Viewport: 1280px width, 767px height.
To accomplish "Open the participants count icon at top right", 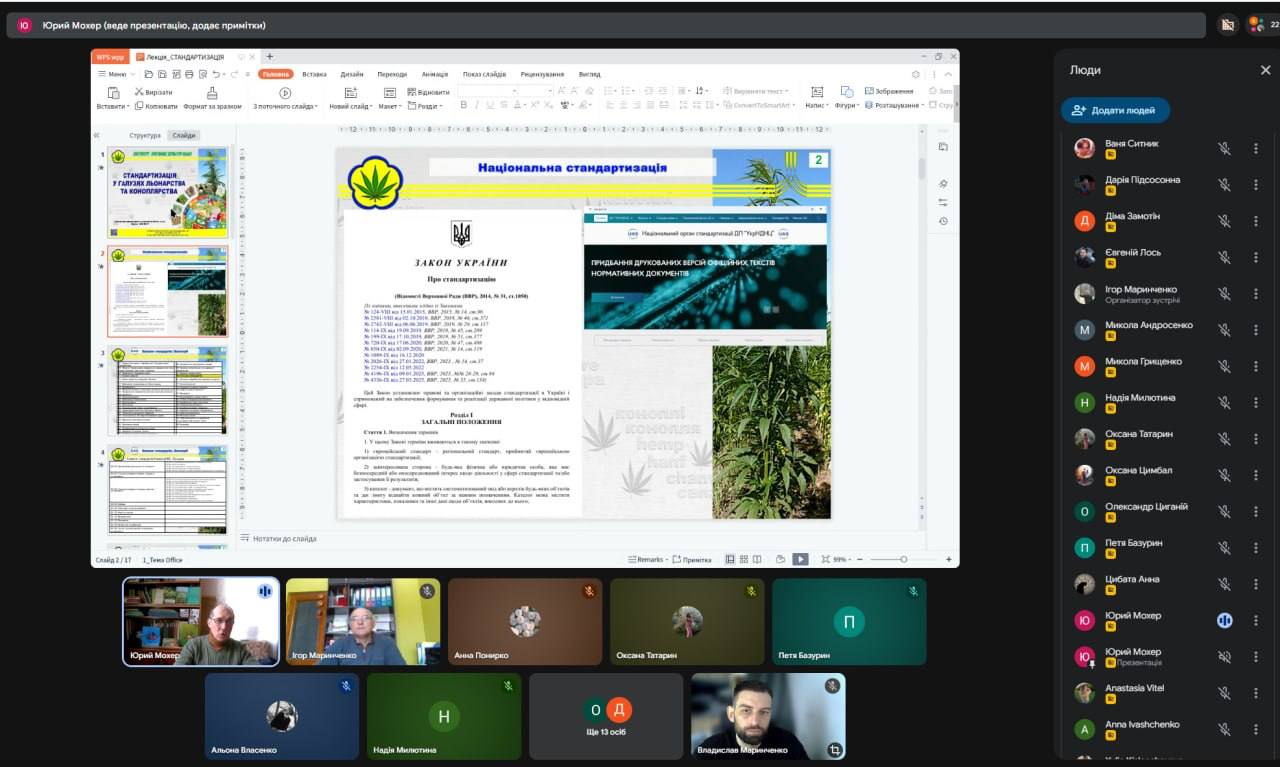I will coord(1256,25).
